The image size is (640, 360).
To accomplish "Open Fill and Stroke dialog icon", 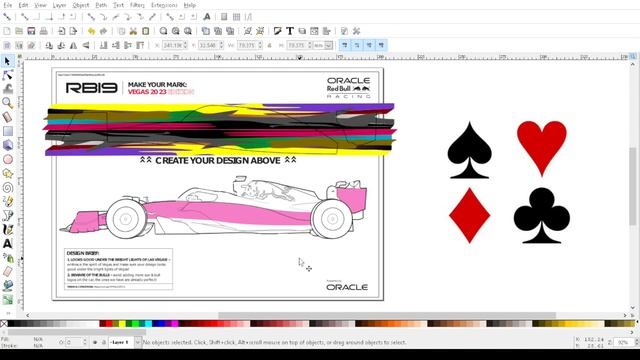I will [278, 31].
